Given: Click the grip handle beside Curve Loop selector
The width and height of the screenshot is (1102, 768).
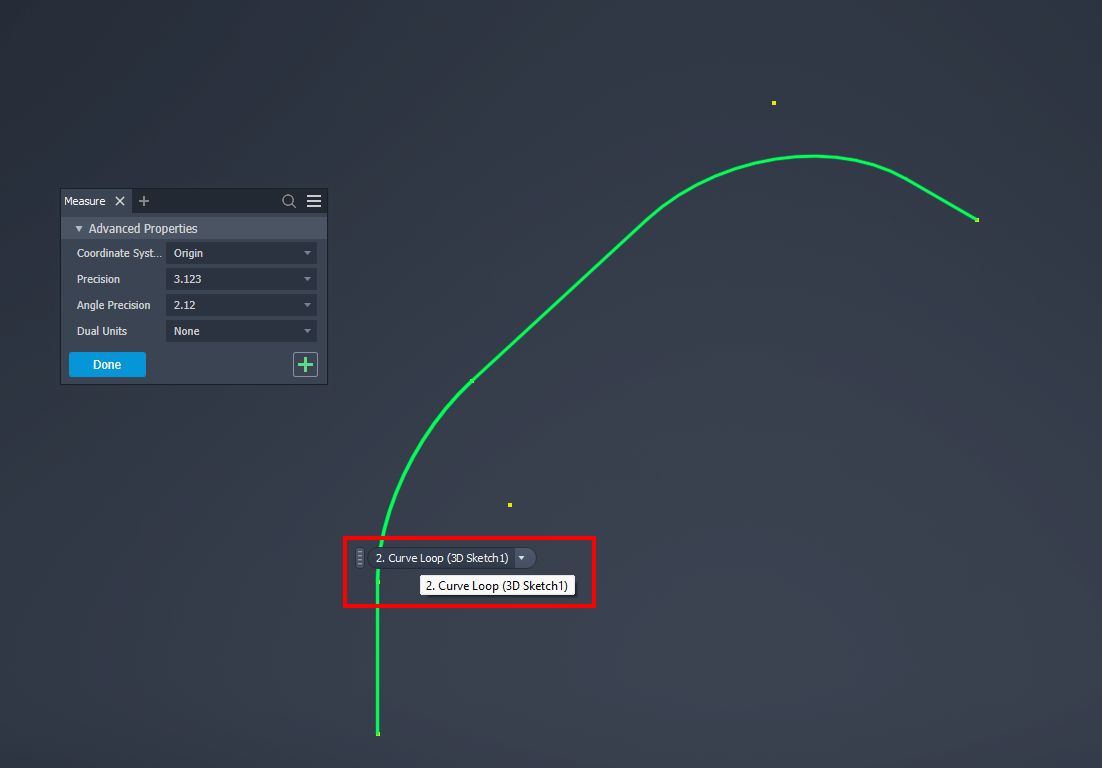Looking at the screenshot, I should pyautogui.click(x=360, y=558).
